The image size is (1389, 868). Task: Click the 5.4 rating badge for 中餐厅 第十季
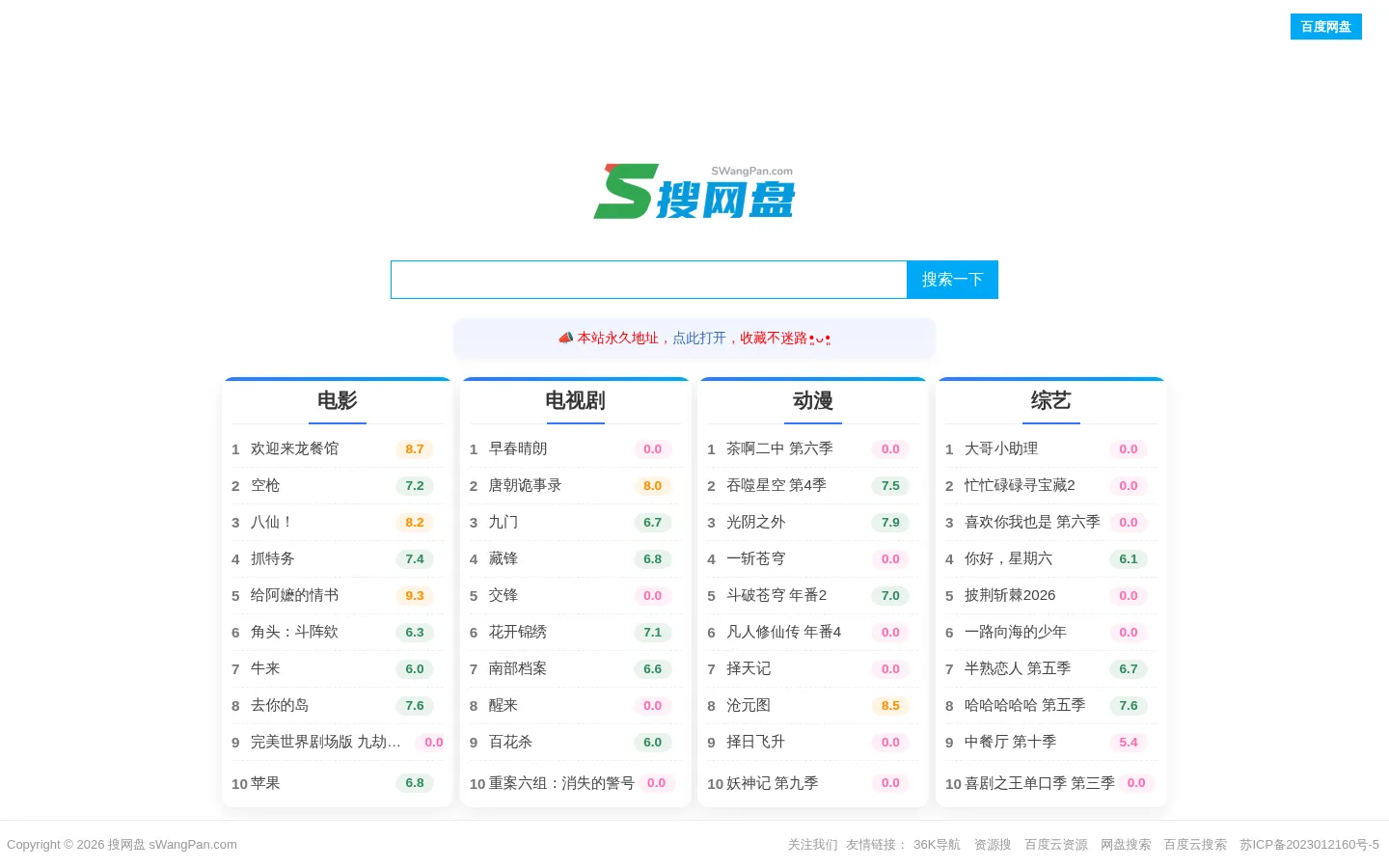point(1129,742)
